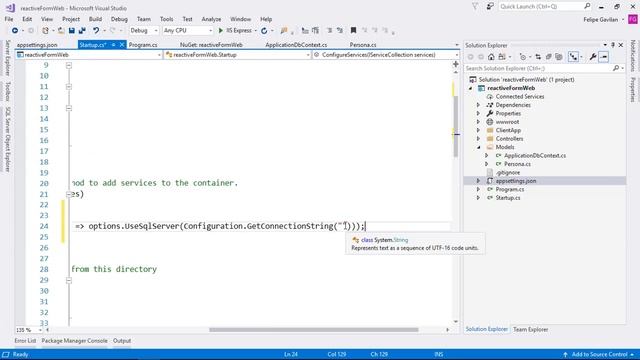Click the Save icon in the toolbar

72,31
